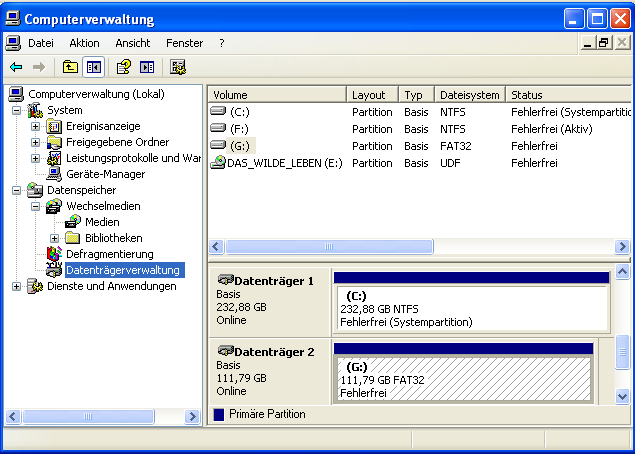
Task: Click the Status column header
Action: (x=560, y=95)
